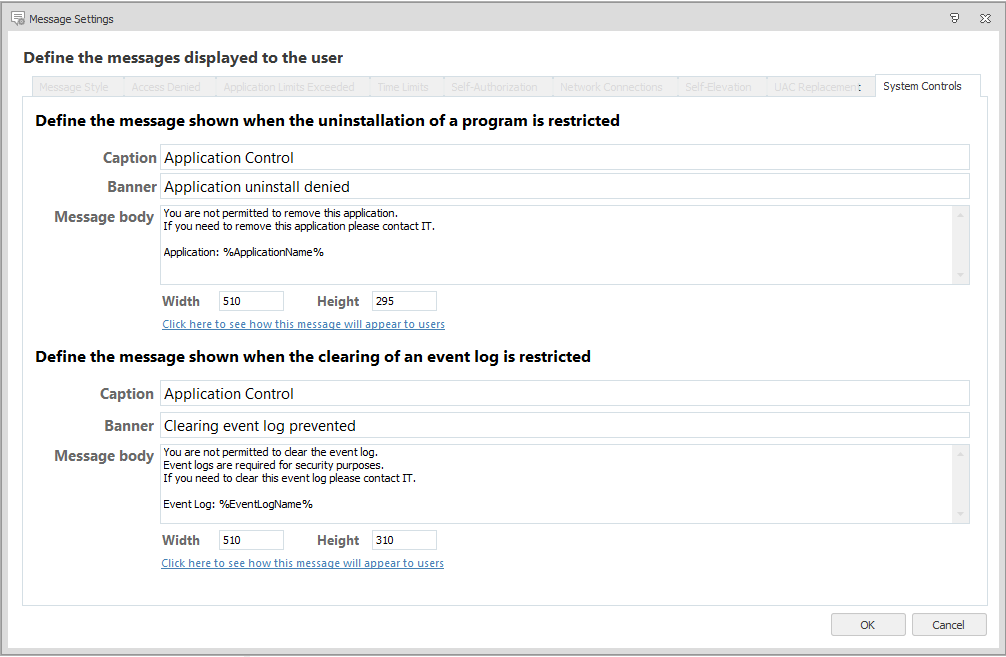Viewport: 1006px width, 657px height.
Task: Preview the event log restriction message link
Action: pos(302,563)
